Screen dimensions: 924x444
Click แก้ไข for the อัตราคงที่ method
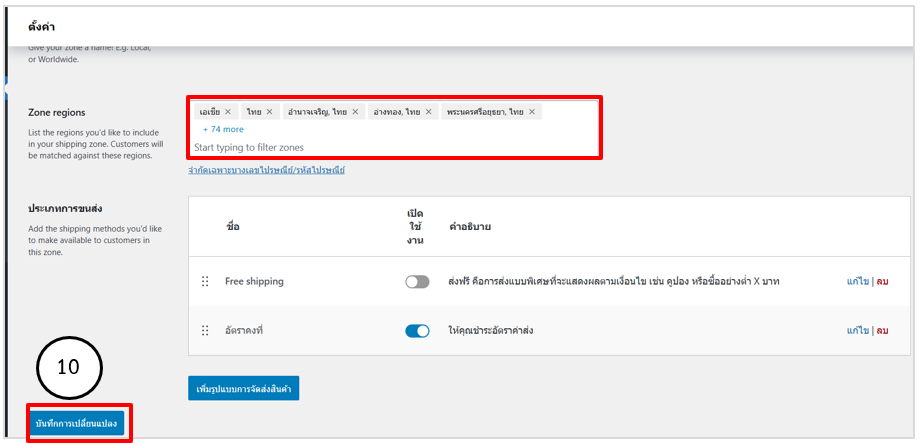(x=857, y=331)
